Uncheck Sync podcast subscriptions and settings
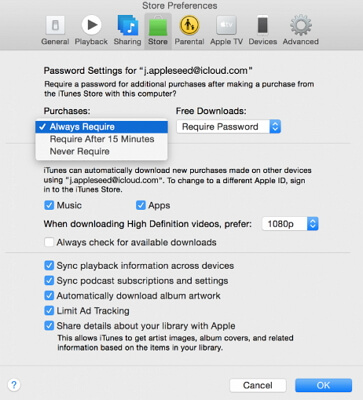 tap(49, 280)
